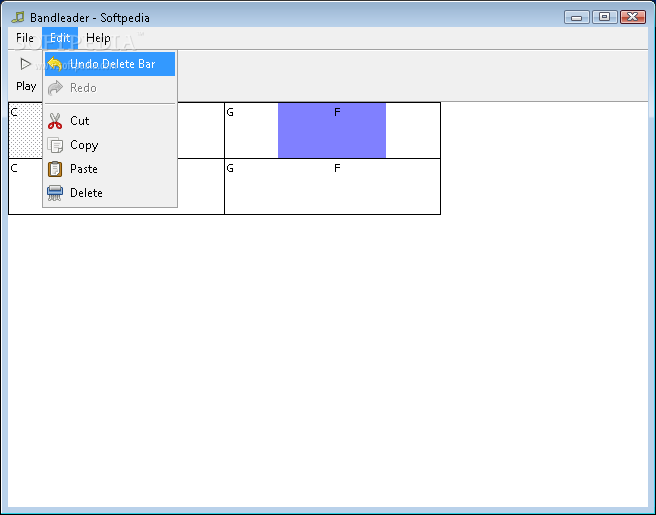
Task: Choose Paste from the Edit menu
Action: click(110, 169)
